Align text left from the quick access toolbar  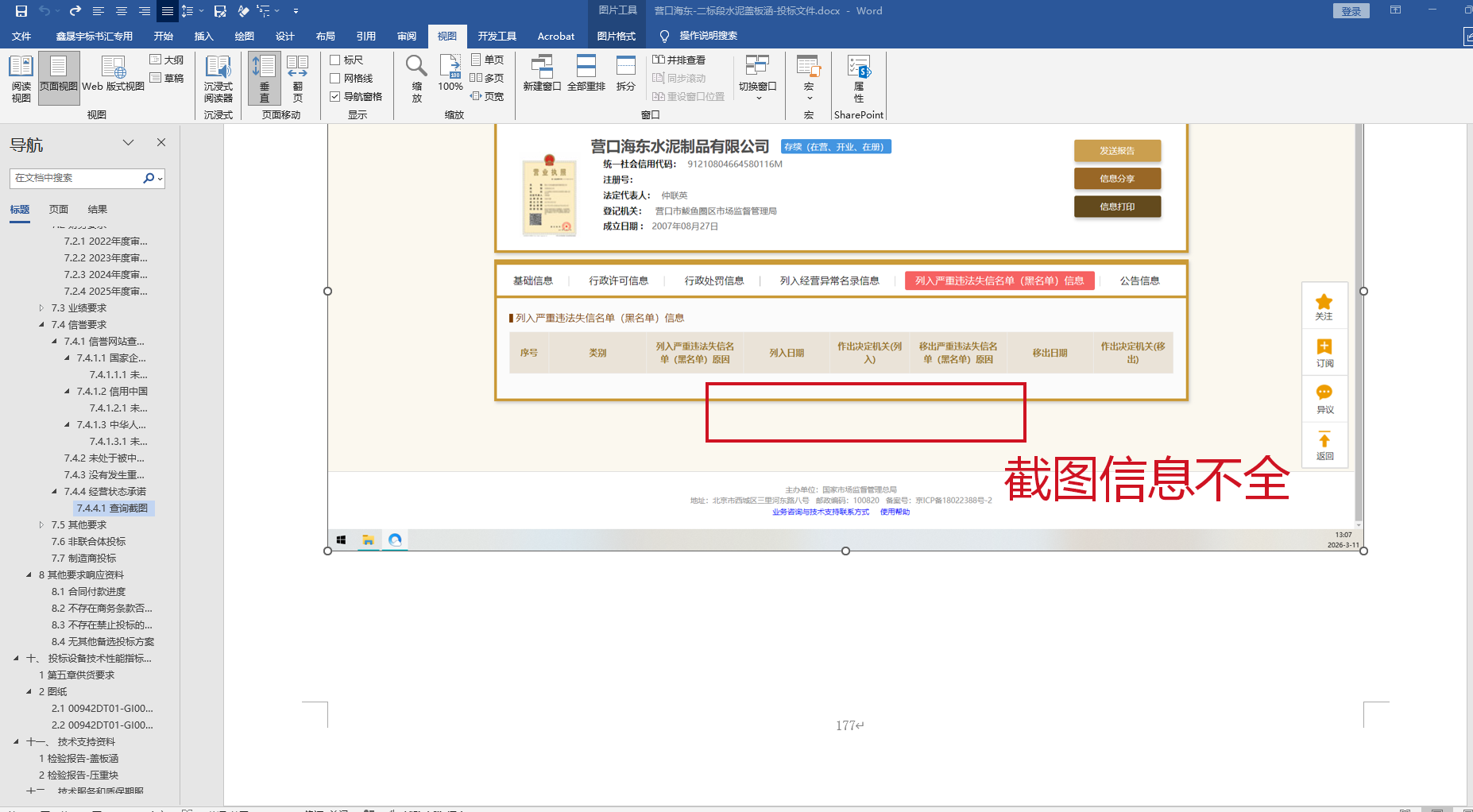(x=99, y=11)
